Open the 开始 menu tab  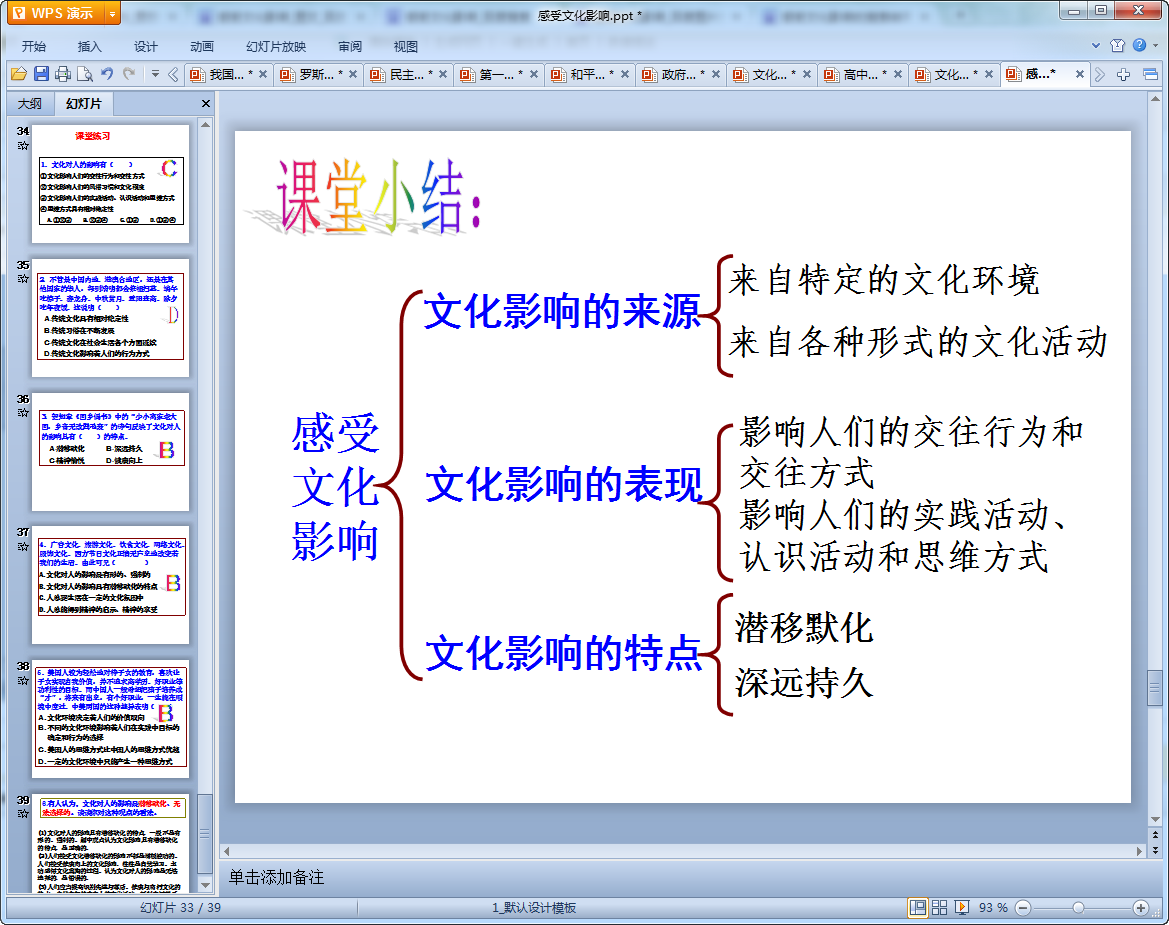(34, 46)
